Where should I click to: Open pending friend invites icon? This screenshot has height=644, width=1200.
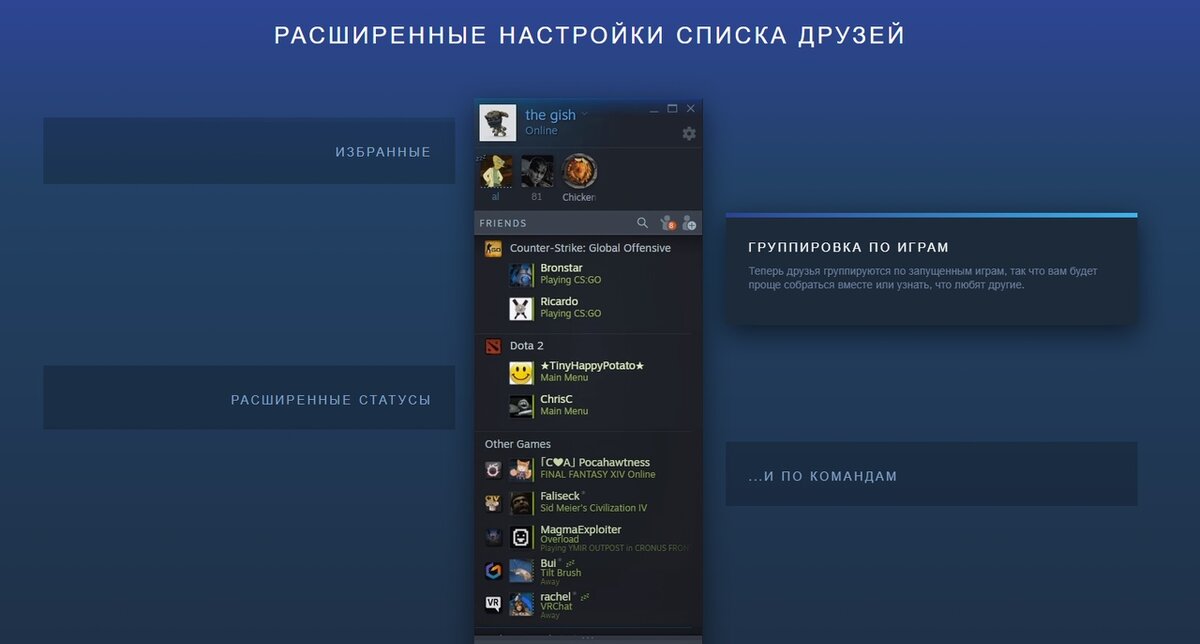click(x=668, y=223)
